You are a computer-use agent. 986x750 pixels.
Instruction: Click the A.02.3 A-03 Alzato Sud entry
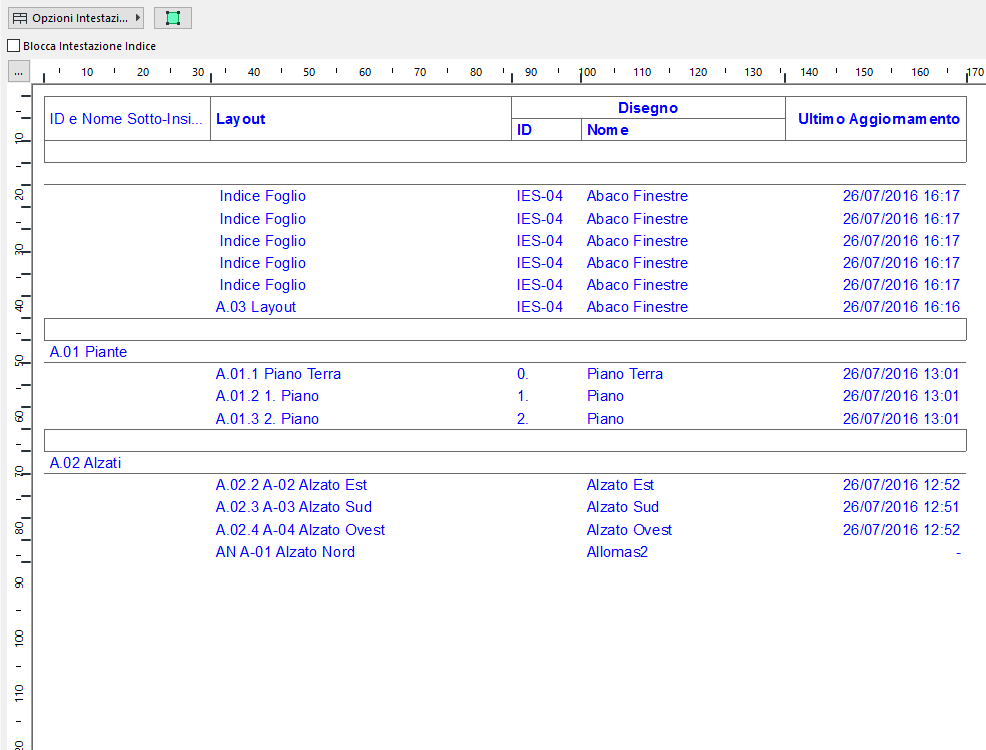pos(294,507)
